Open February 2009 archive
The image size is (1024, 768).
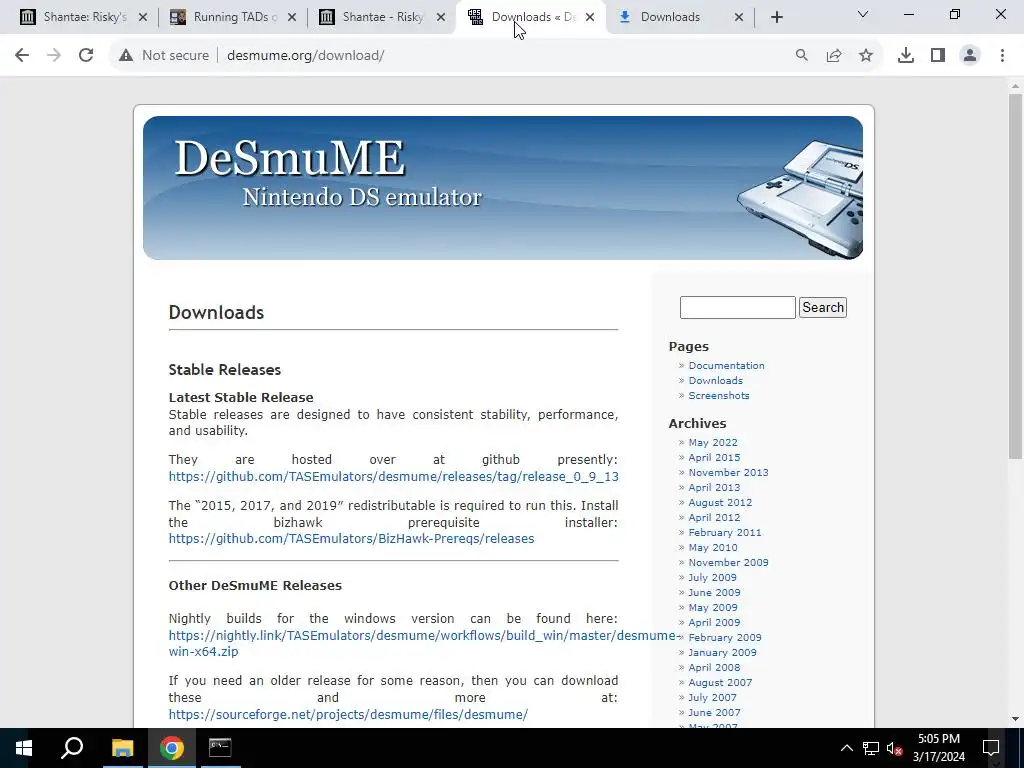tap(724, 638)
